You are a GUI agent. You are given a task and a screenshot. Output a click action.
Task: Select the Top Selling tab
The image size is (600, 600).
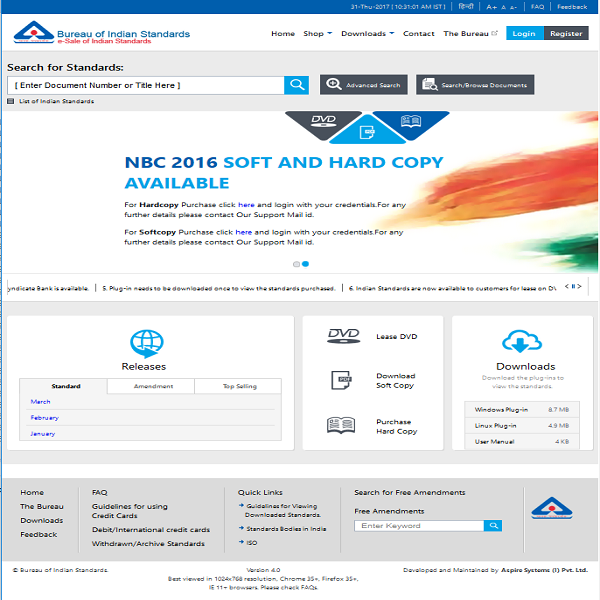(238, 386)
